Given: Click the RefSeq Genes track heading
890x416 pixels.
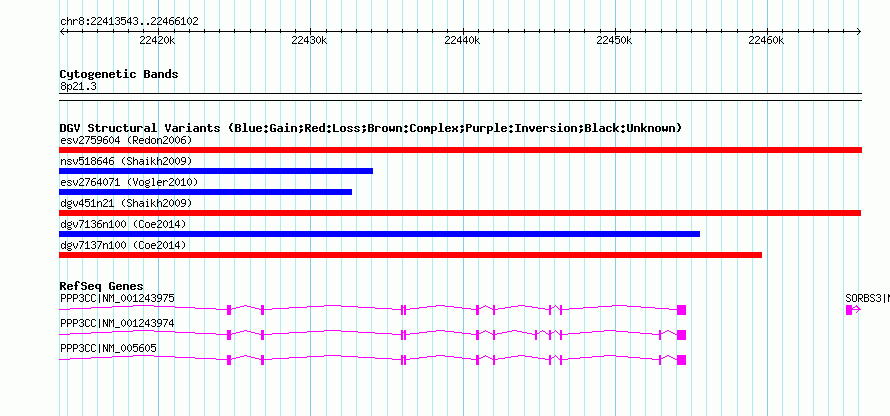Looking at the screenshot, I should [102, 287].
